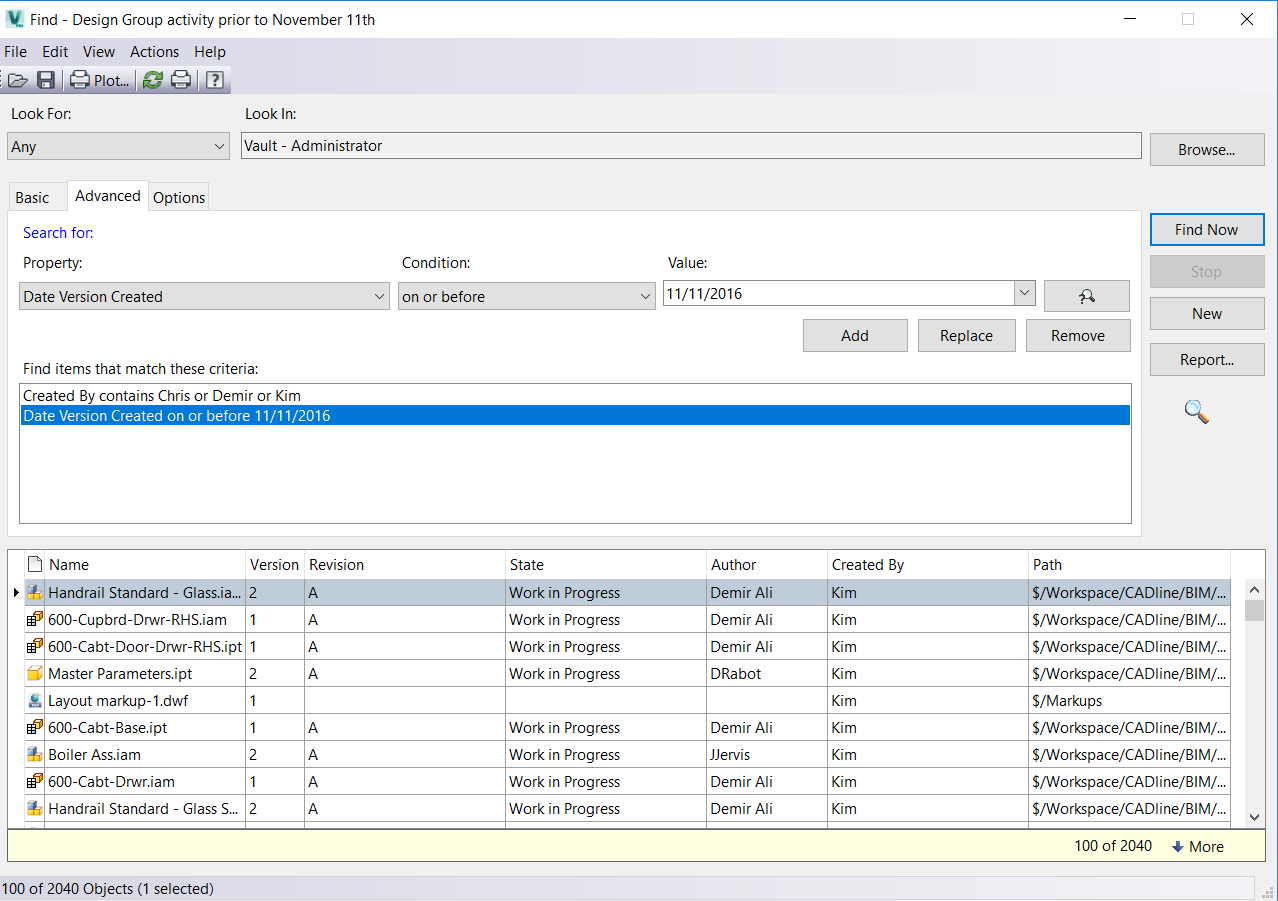Viewport: 1278px width, 901px height.
Task: Open the Value date picker dropdown arrow
Action: pos(1024,293)
